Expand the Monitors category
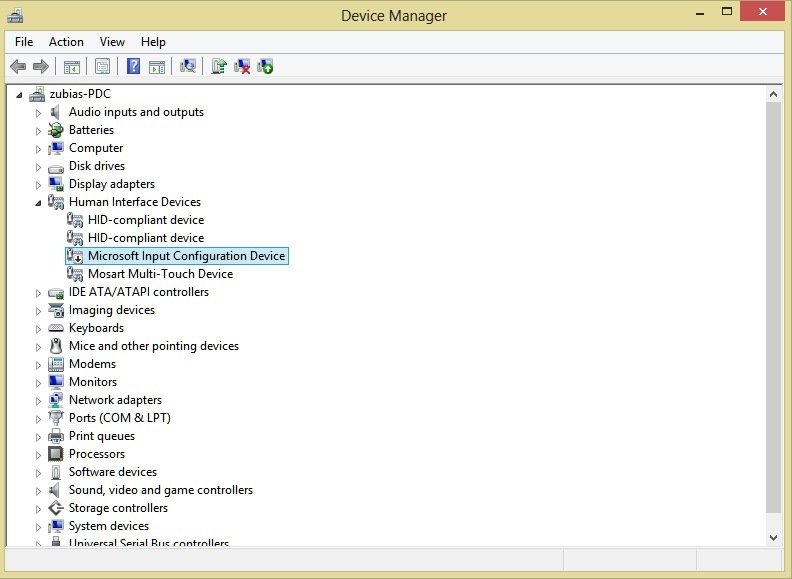 [38, 382]
